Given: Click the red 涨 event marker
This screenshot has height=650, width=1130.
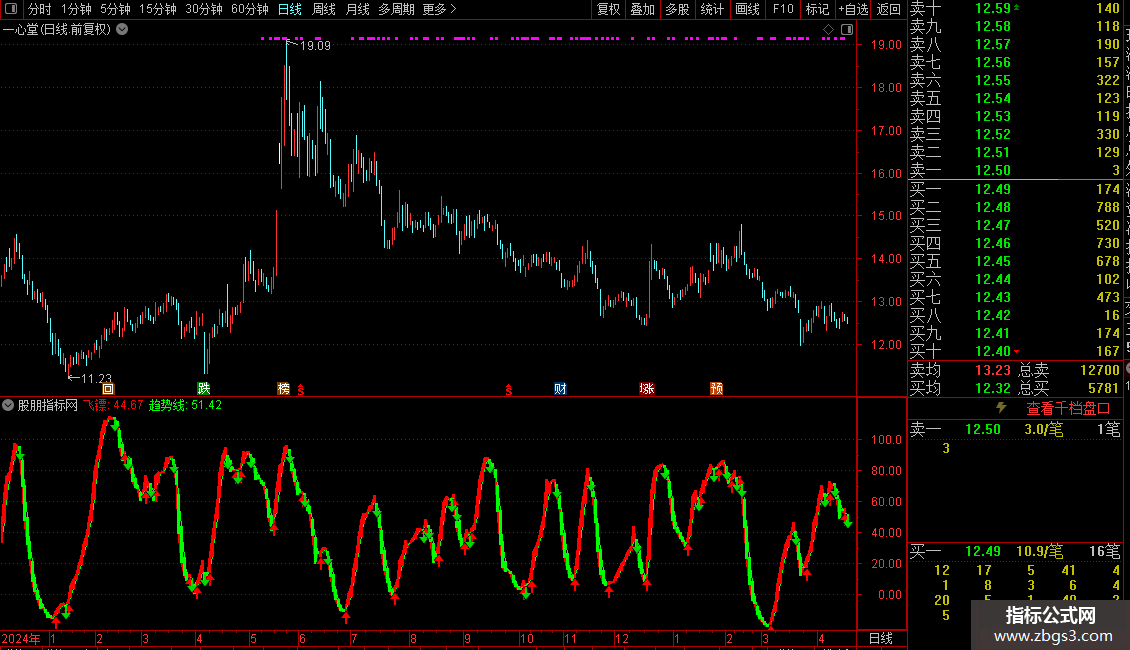Looking at the screenshot, I should click(646, 388).
